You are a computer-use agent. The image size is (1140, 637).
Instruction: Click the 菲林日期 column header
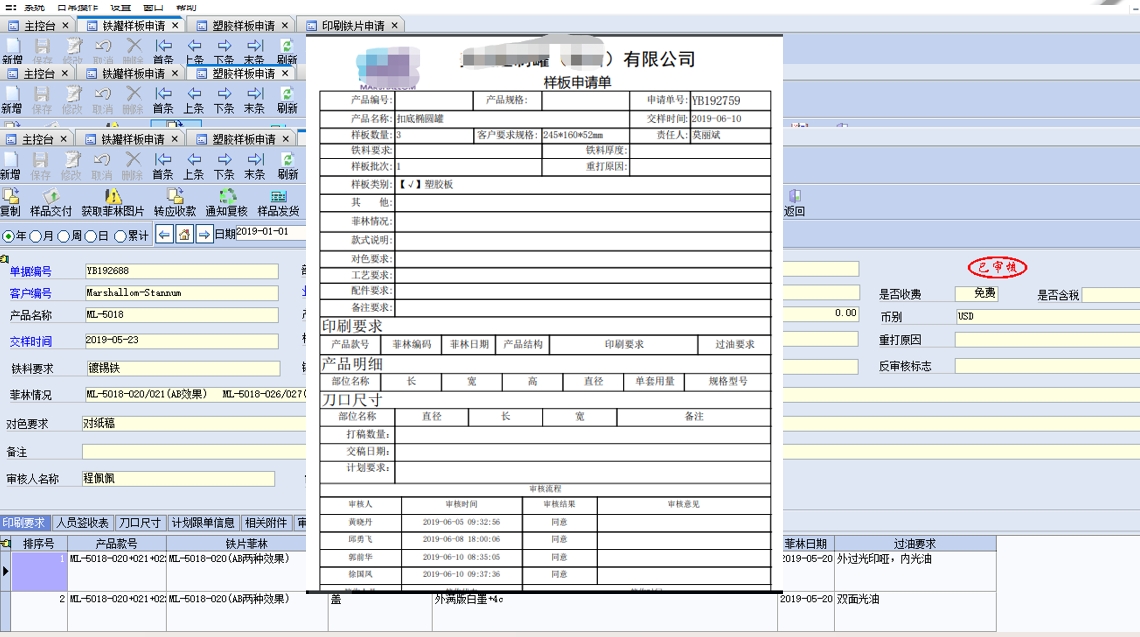click(x=806, y=543)
